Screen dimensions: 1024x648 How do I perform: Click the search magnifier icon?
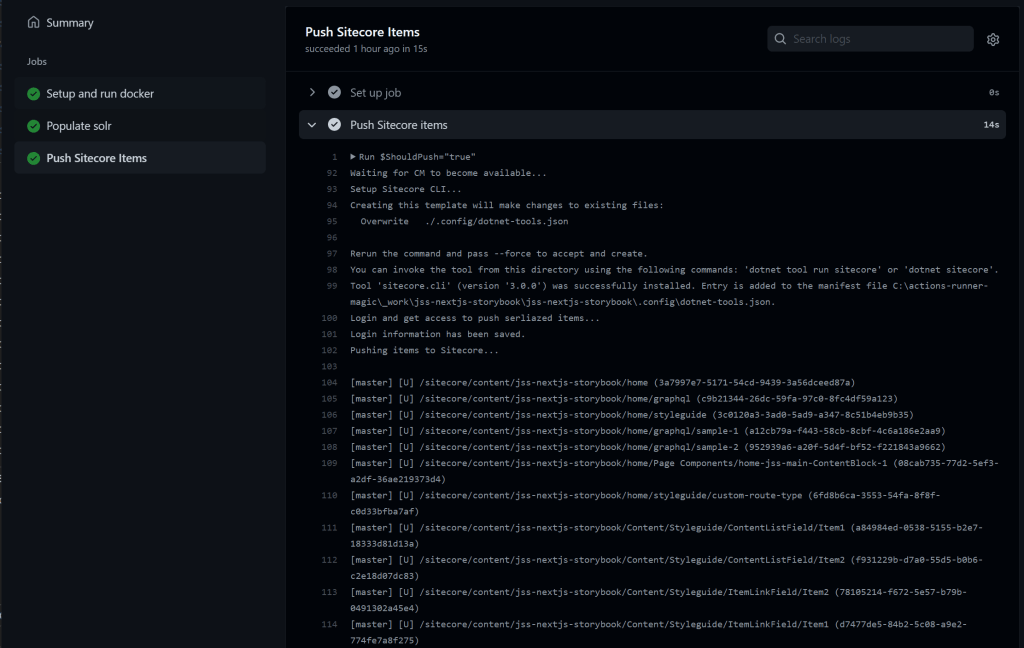[x=780, y=39]
